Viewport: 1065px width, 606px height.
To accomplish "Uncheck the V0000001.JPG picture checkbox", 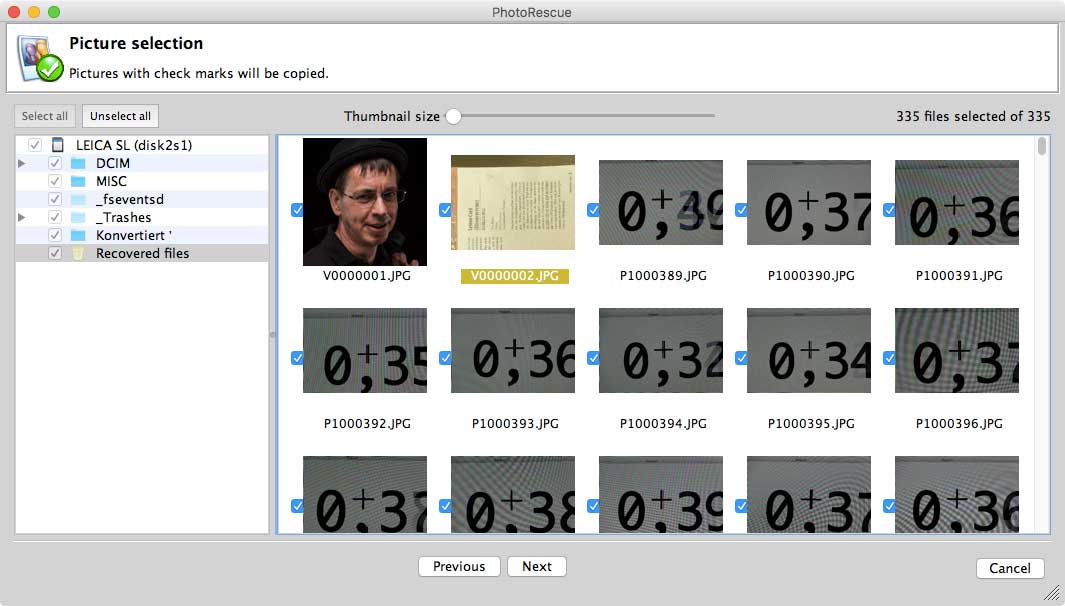I will pos(297,210).
